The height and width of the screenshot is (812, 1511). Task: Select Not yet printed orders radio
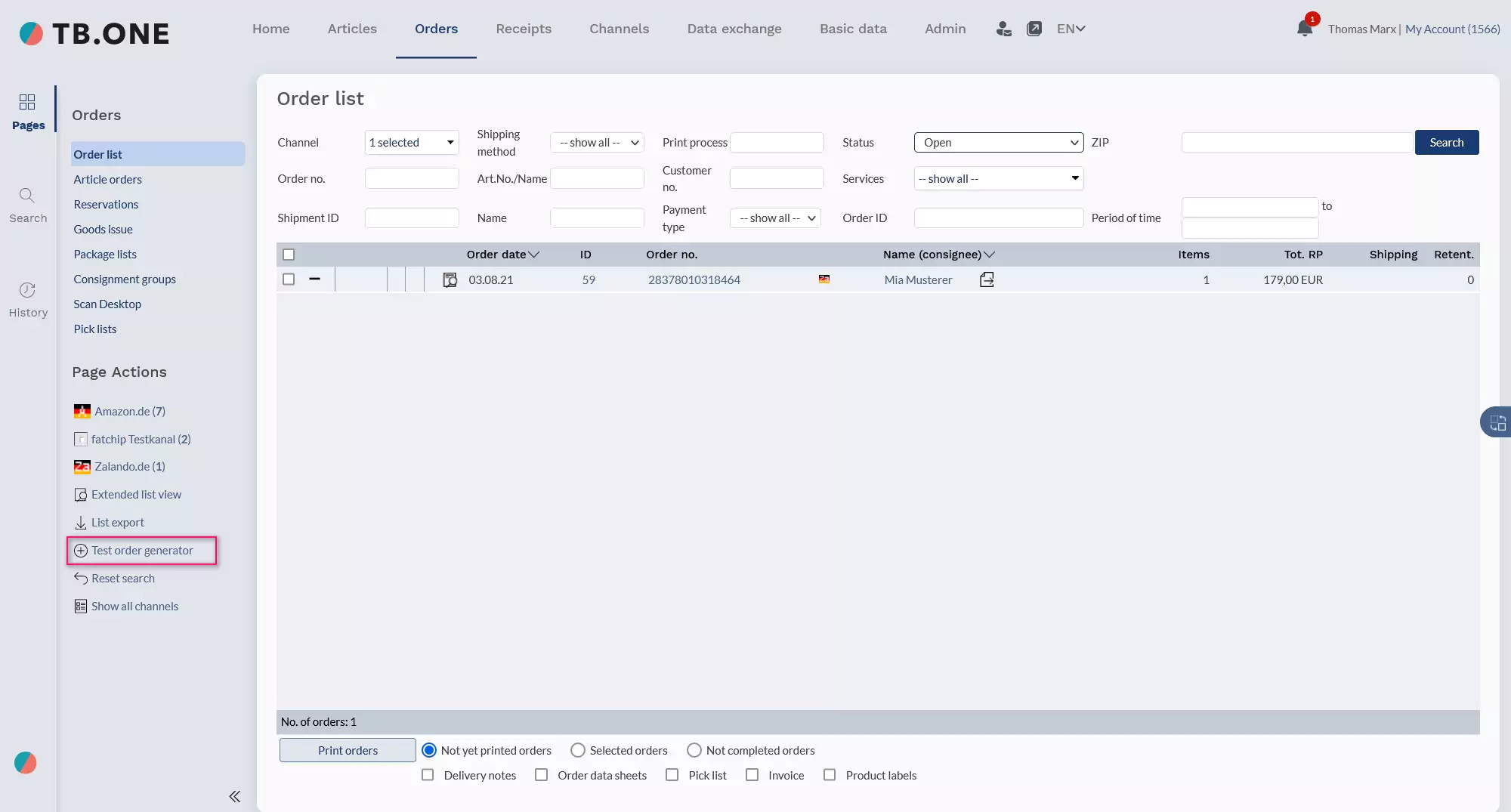pyautogui.click(x=429, y=750)
